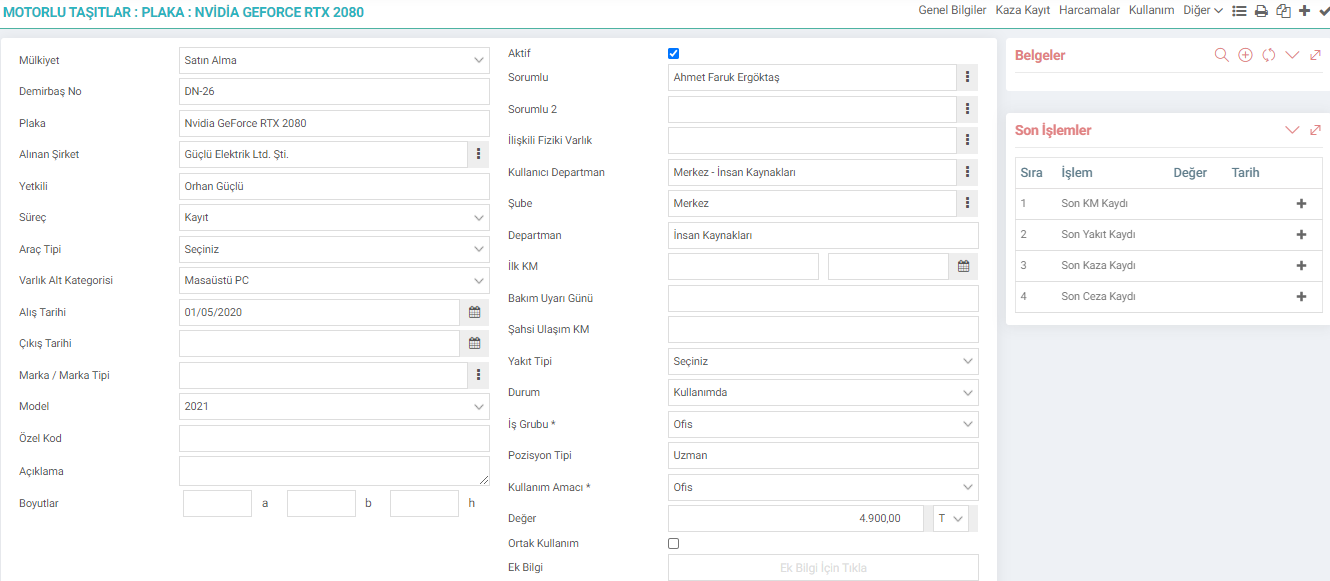Open the Araç Tipi dropdown

[334, 249]
